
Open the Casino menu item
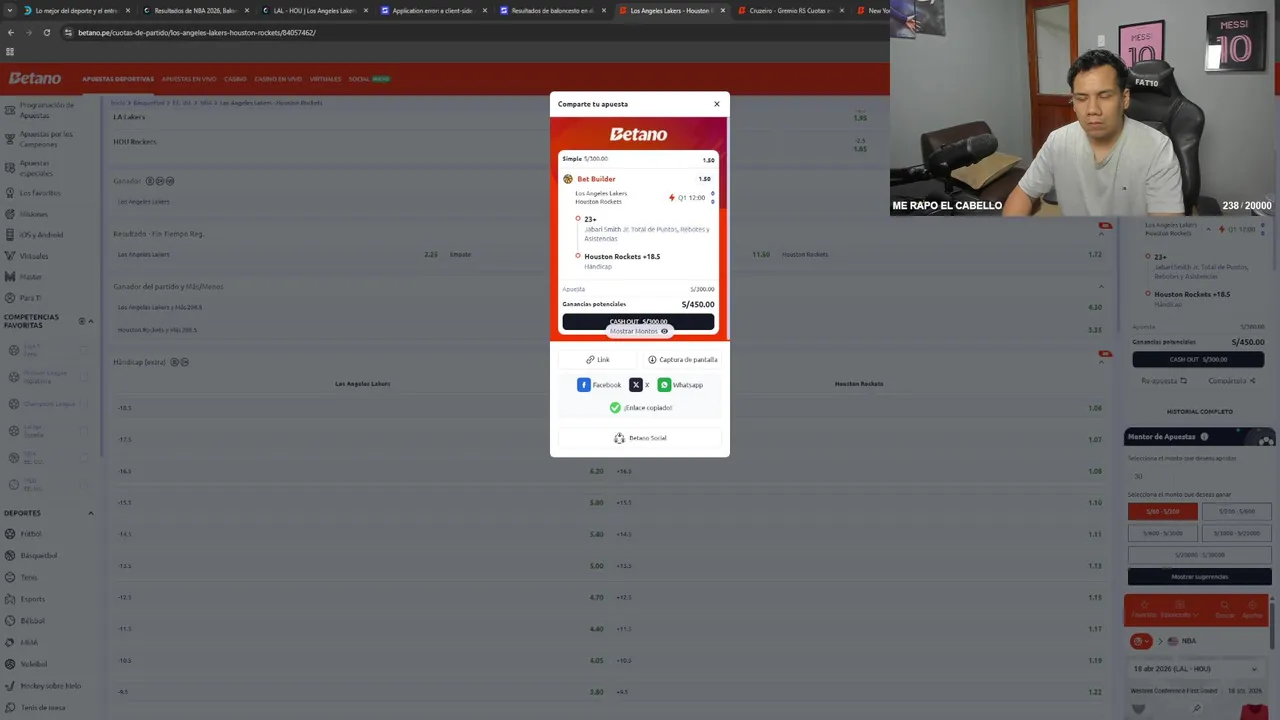coord(235,79)
